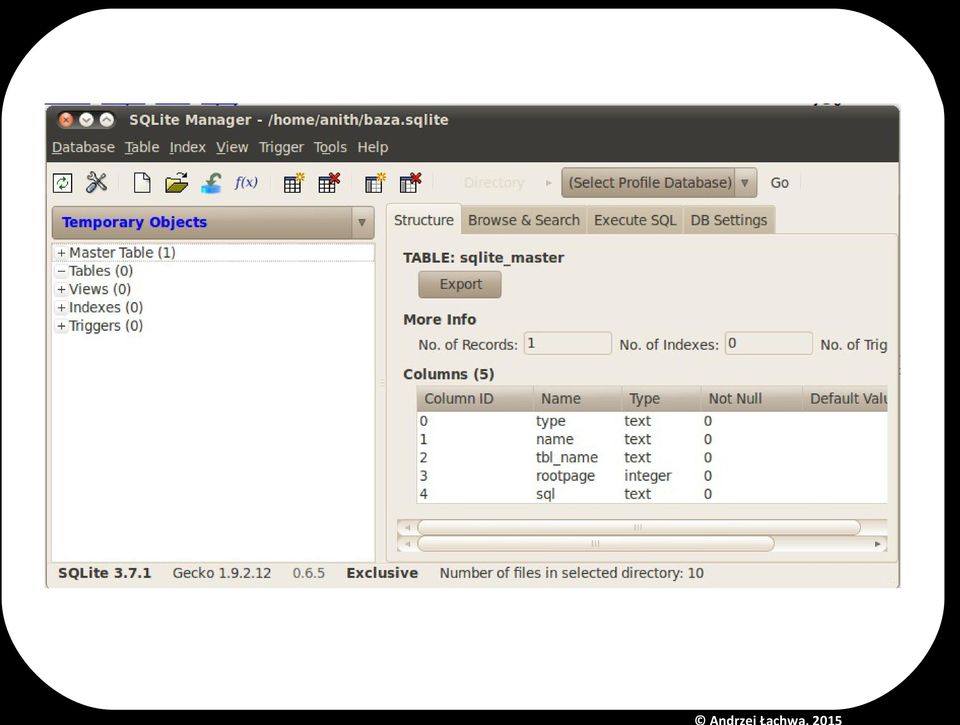Sort by Name column header
The height and width of the screenshot is (725, 960).
578,399
